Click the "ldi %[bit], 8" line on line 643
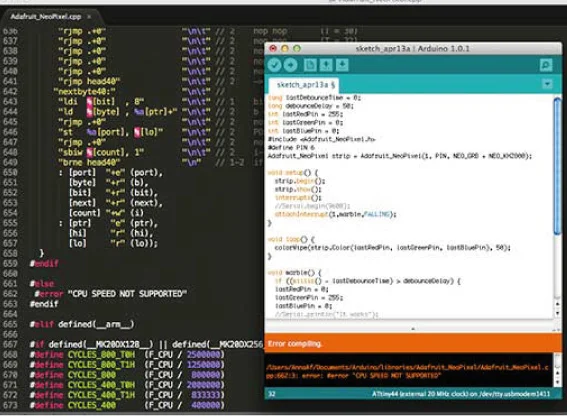This screenshot has height=419, width=567. point(102,101)
